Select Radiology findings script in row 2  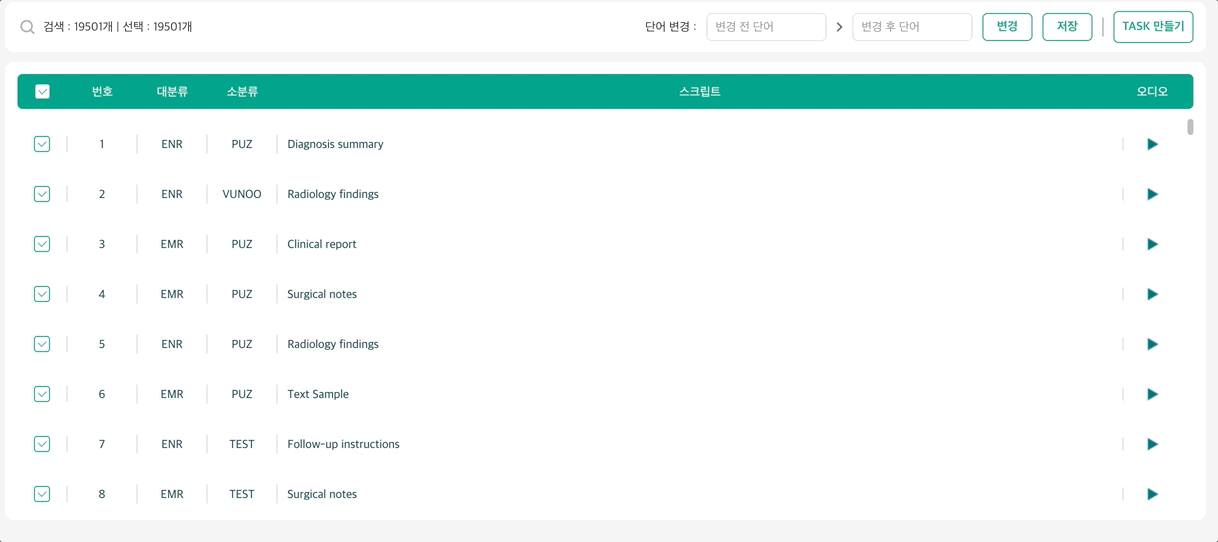(333, 194)
